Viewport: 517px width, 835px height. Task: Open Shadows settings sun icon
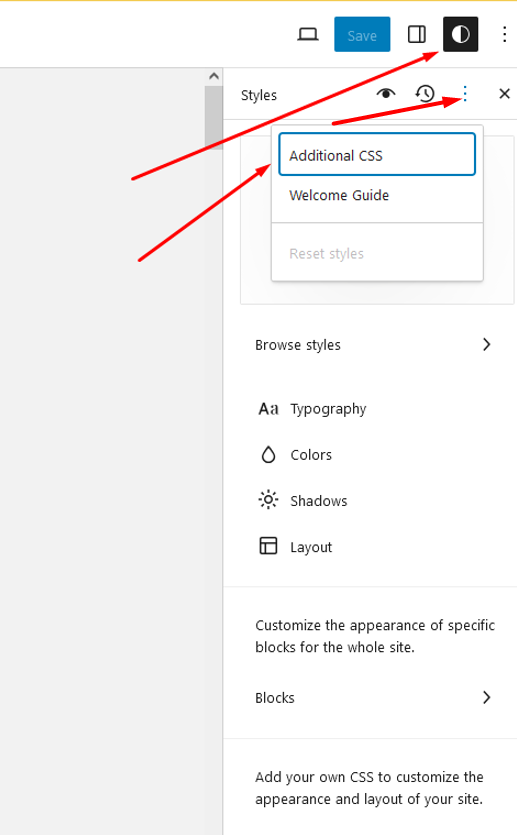point(268,500)
